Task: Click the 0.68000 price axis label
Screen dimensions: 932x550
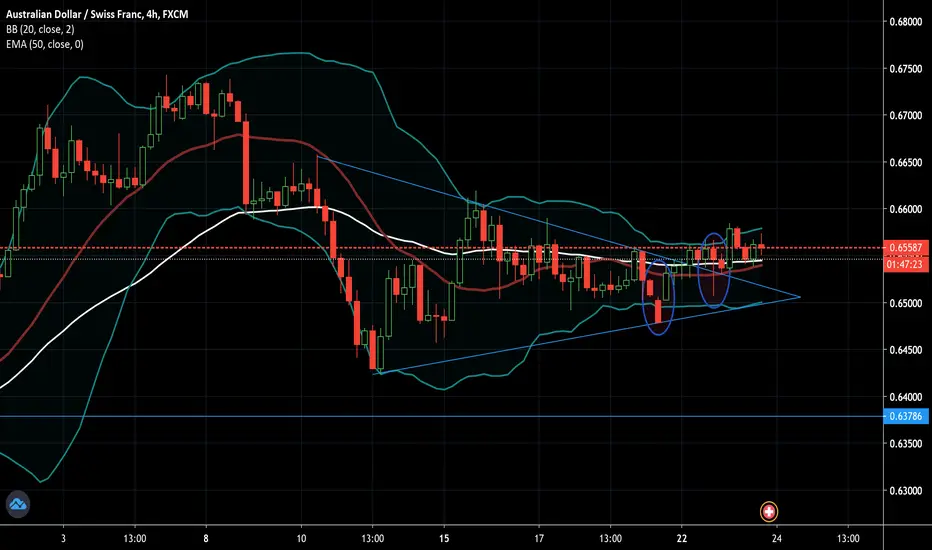Action: (906, 22)
